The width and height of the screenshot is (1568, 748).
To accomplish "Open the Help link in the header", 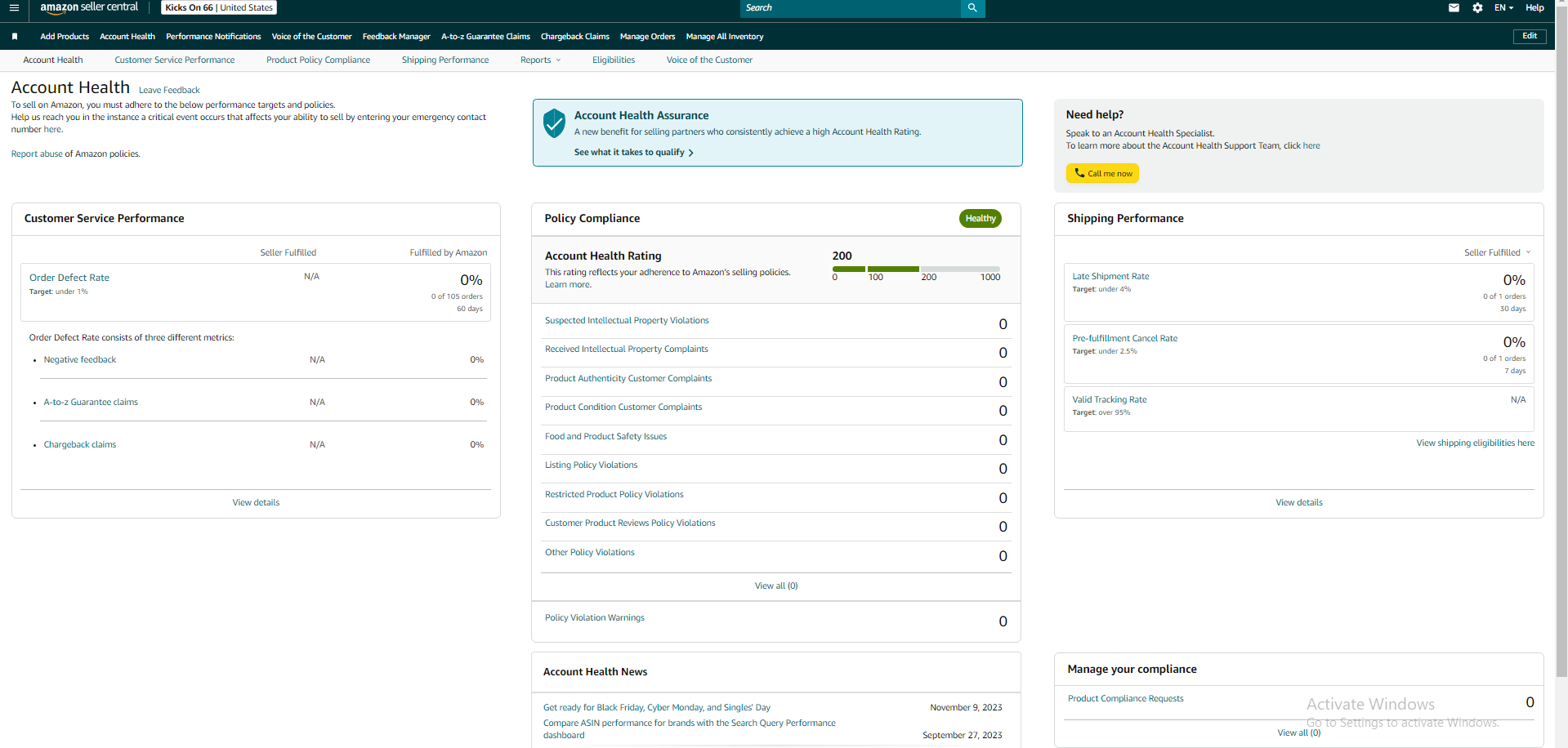I will [x=1534, y=8].
